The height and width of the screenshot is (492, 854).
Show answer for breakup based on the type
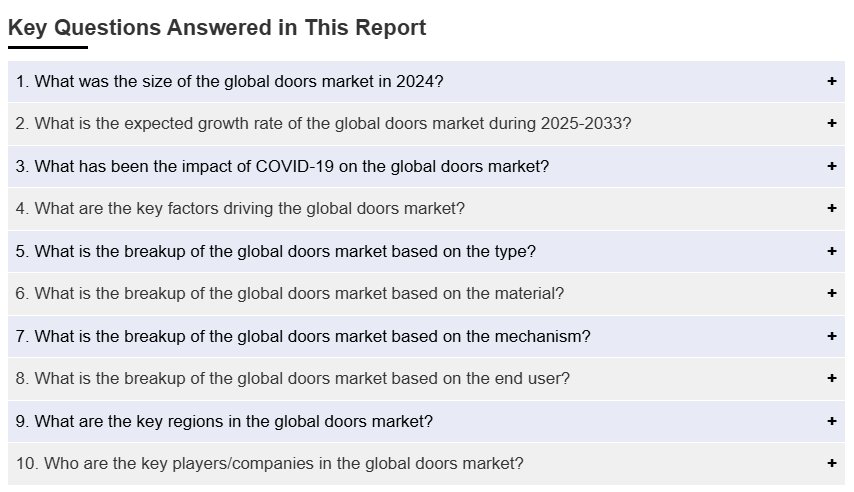coord(275,252)
